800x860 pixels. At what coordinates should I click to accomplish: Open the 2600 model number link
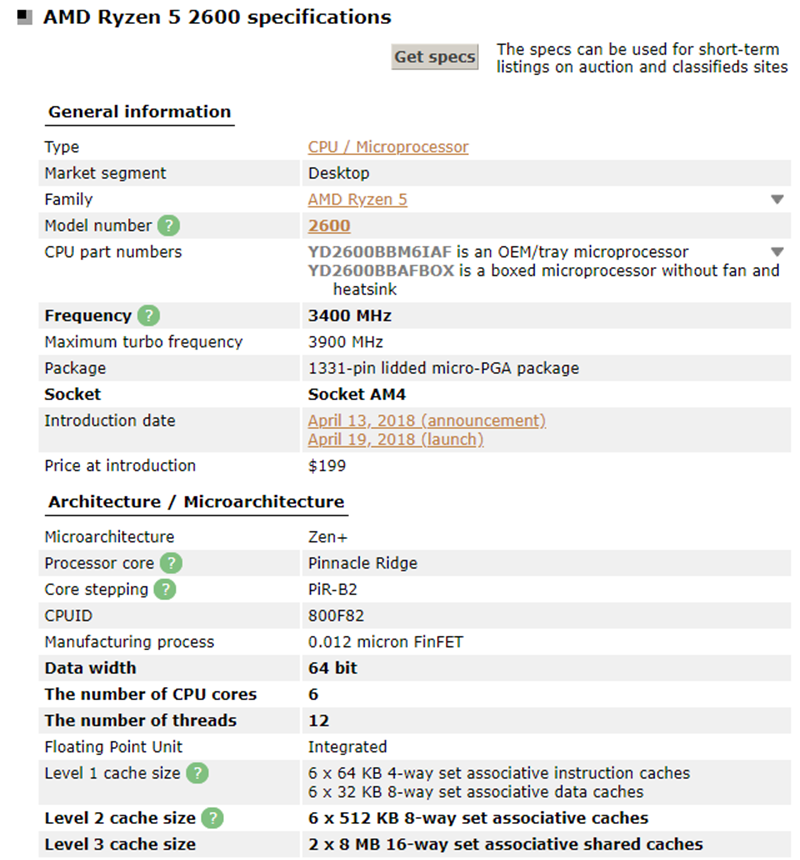click(x=329, y=226)
